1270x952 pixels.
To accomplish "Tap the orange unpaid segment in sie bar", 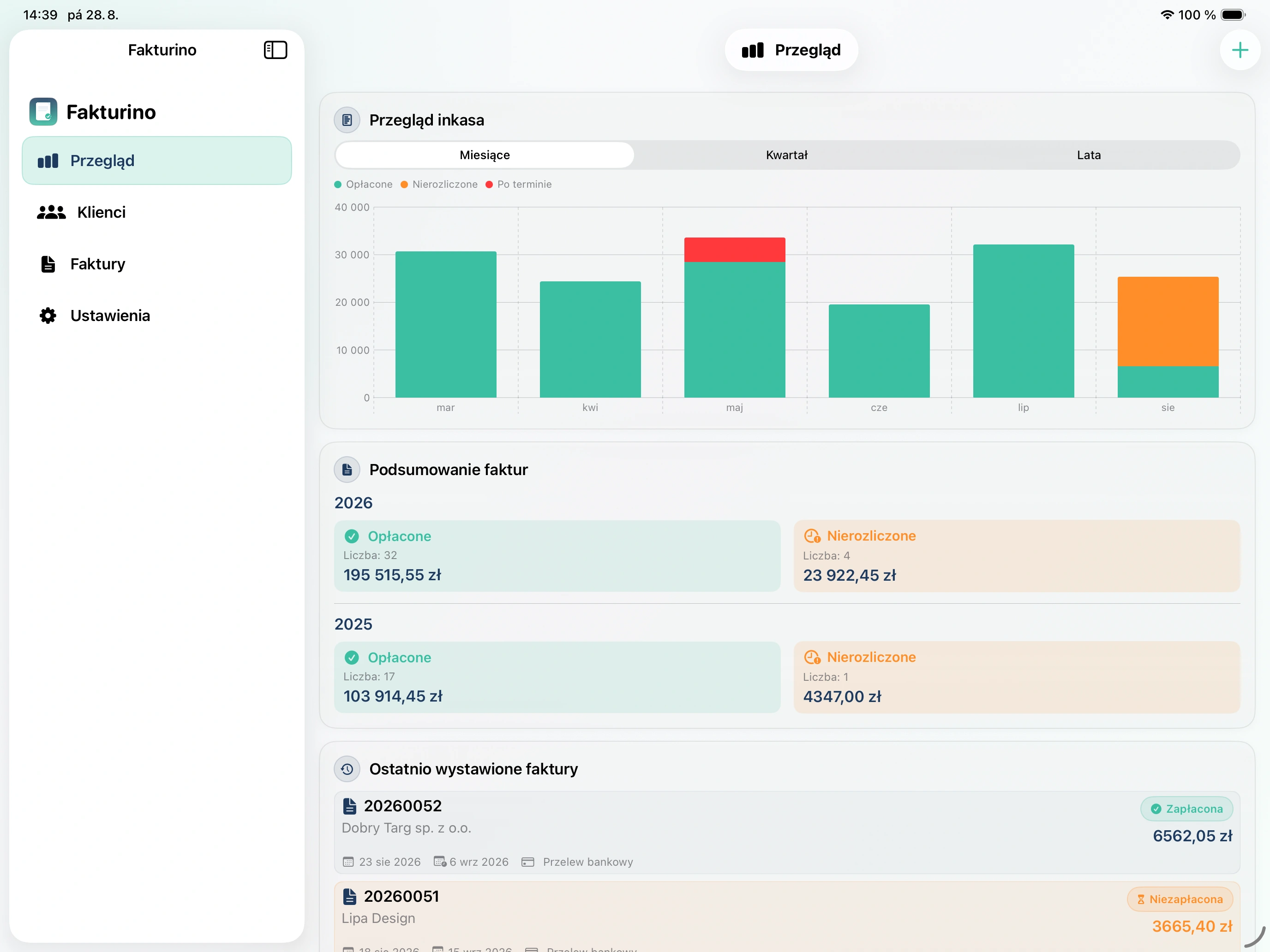I will coord(1168,321).
